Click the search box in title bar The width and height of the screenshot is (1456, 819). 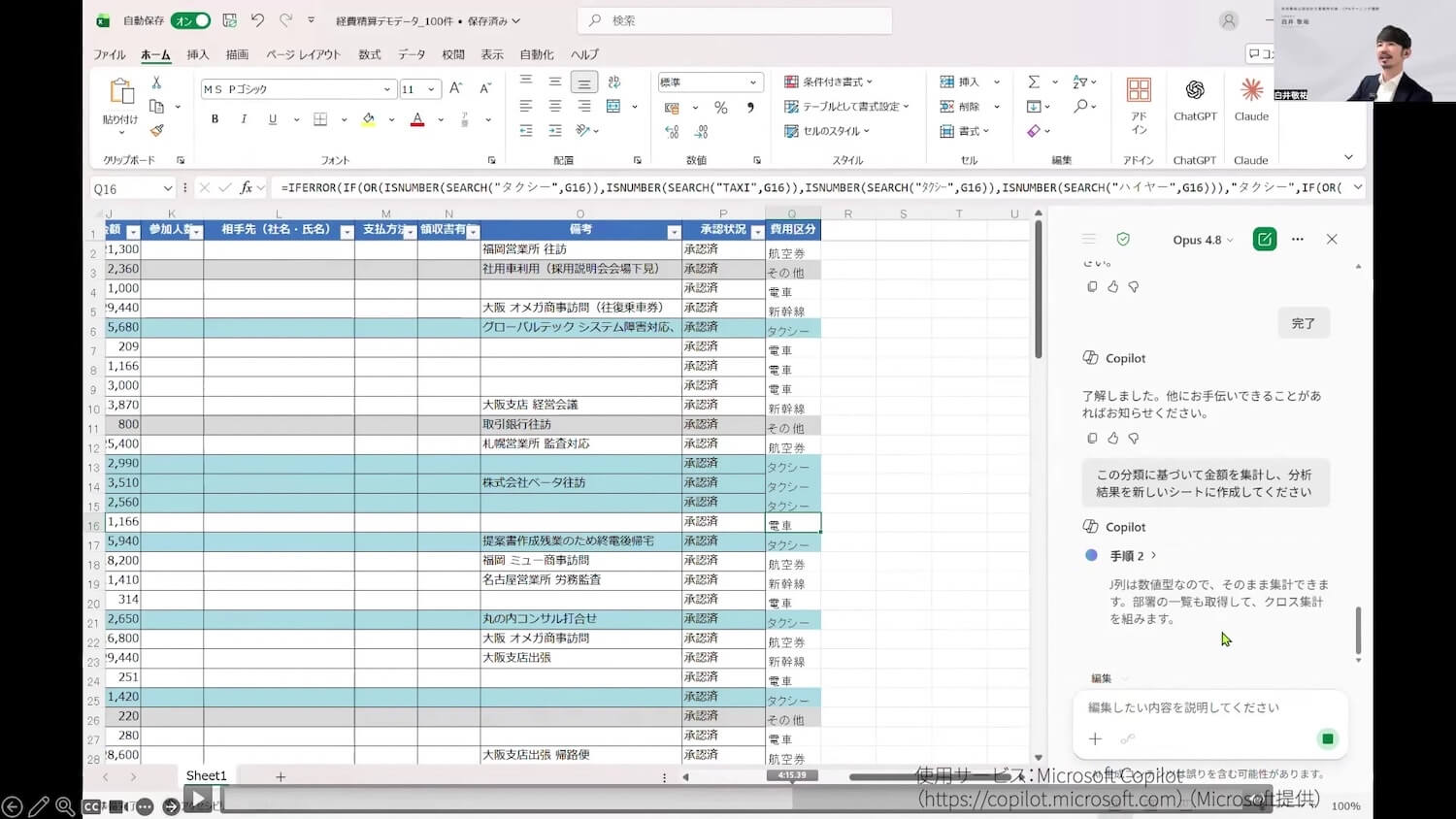tap(735, 20)
